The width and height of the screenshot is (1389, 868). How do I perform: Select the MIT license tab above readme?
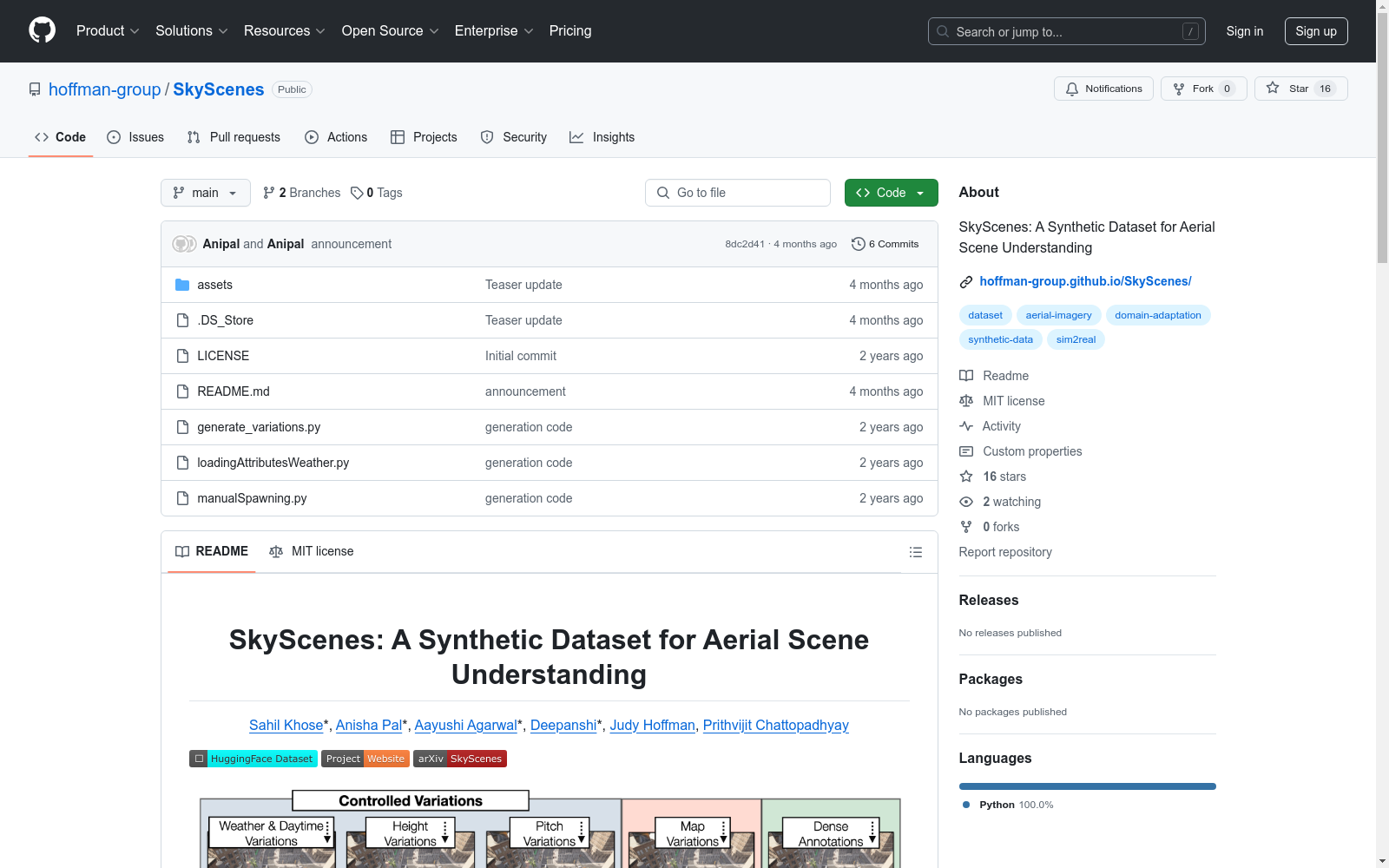point(312,552)
